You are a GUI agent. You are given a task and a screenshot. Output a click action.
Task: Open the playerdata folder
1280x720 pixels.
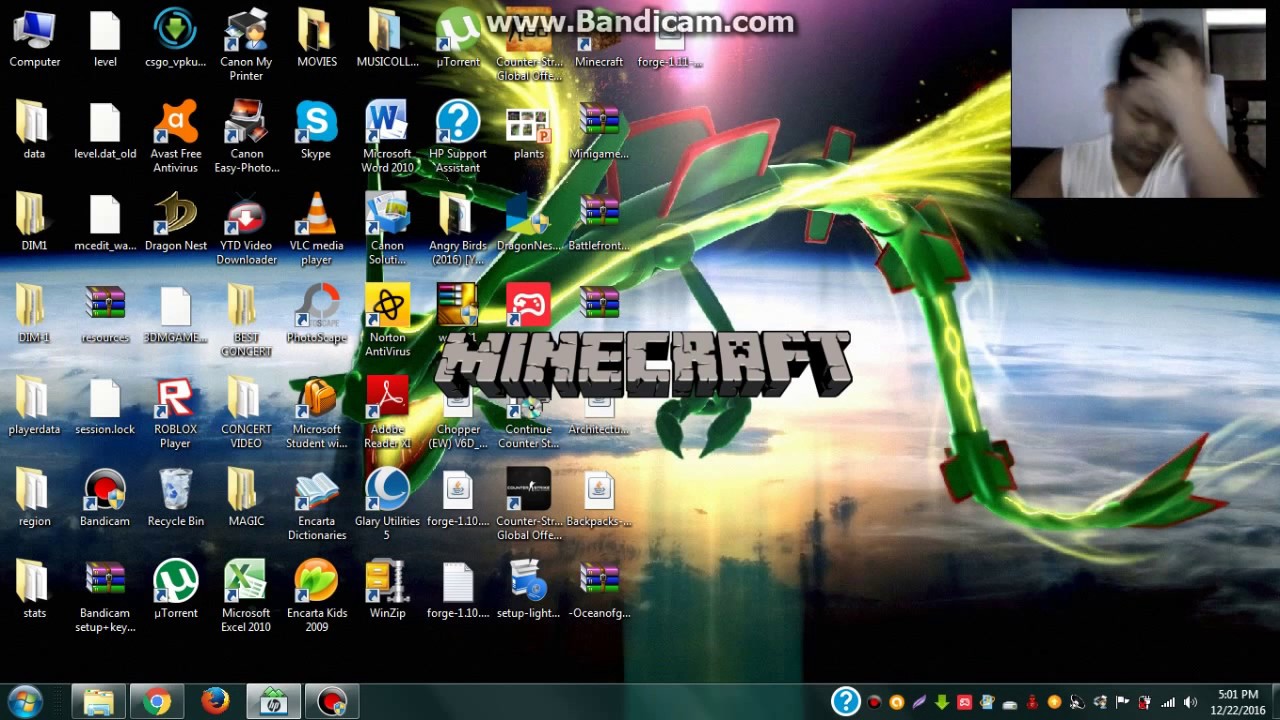(x=34, y=406)
